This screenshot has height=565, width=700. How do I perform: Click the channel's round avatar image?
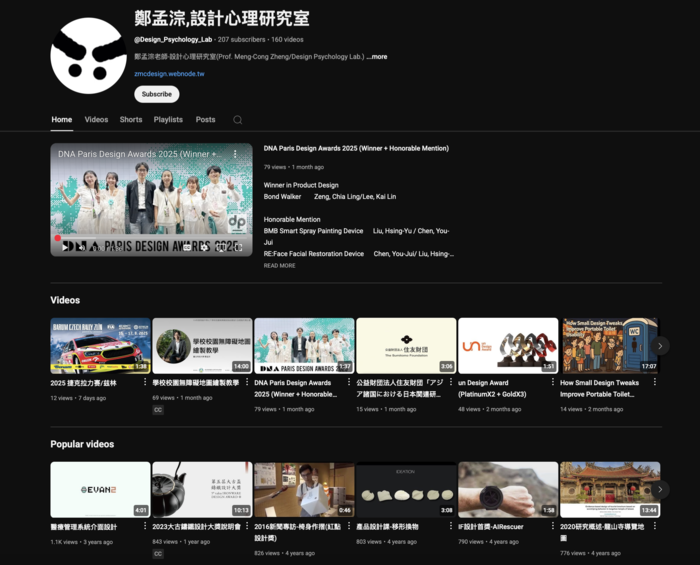pos(88,56)
